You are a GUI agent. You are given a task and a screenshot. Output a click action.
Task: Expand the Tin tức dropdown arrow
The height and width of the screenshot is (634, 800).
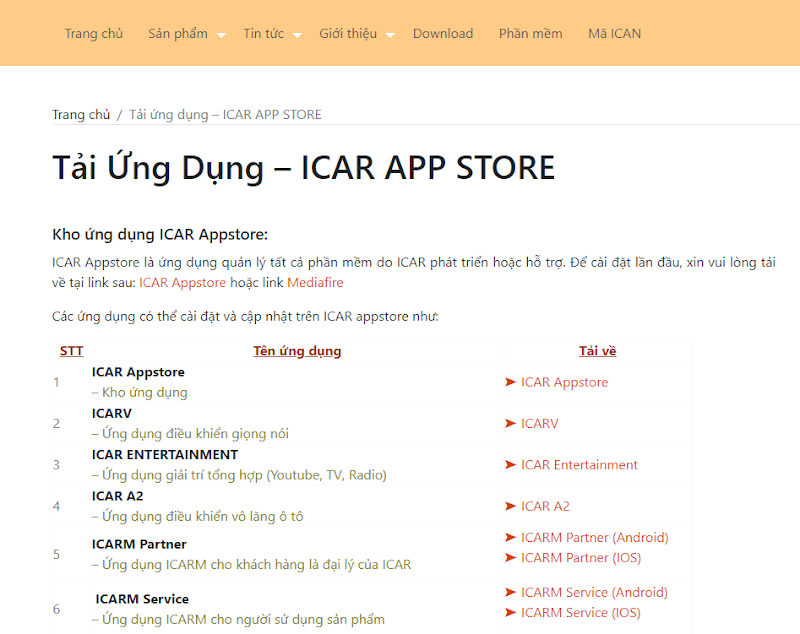tap(297, 35)
